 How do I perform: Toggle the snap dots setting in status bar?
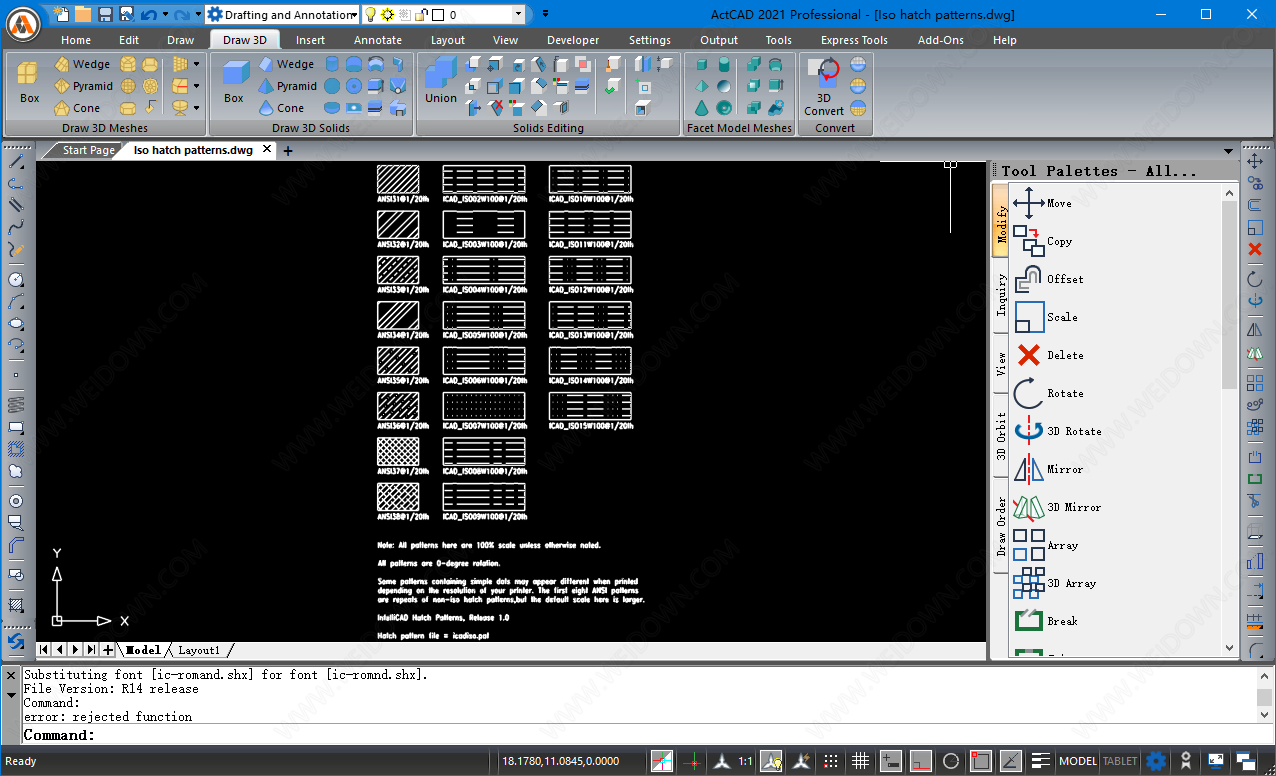coord(831,761)
